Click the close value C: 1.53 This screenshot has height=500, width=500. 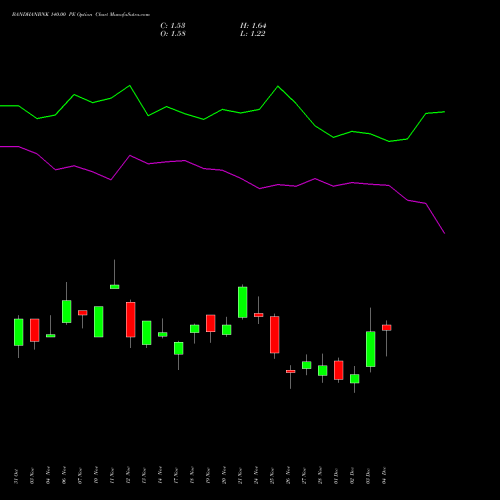pos(173,26)
